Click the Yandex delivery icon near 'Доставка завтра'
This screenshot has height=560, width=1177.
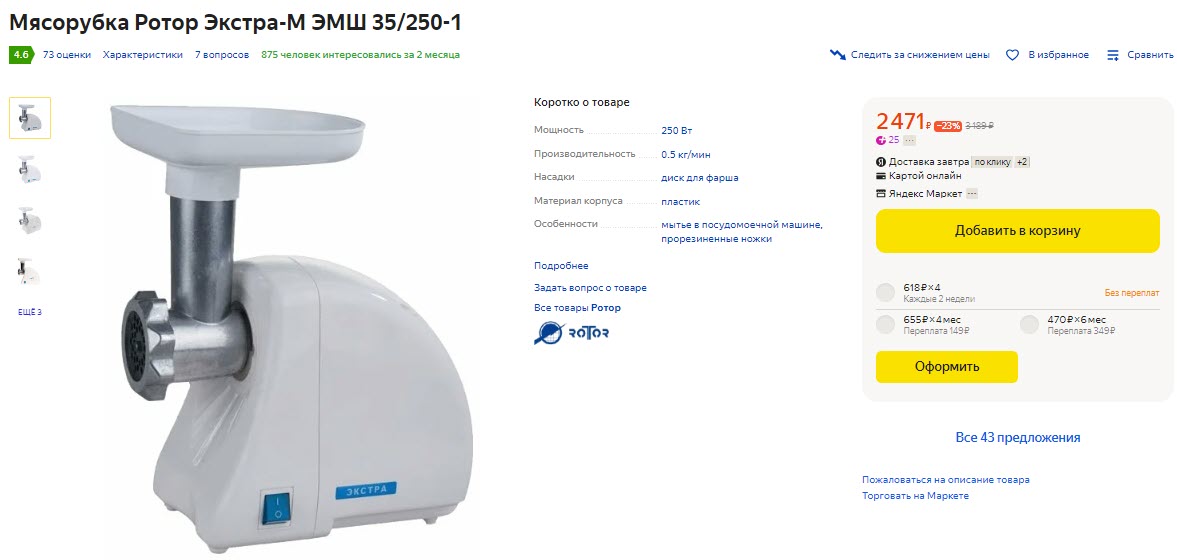click(881, 161)
